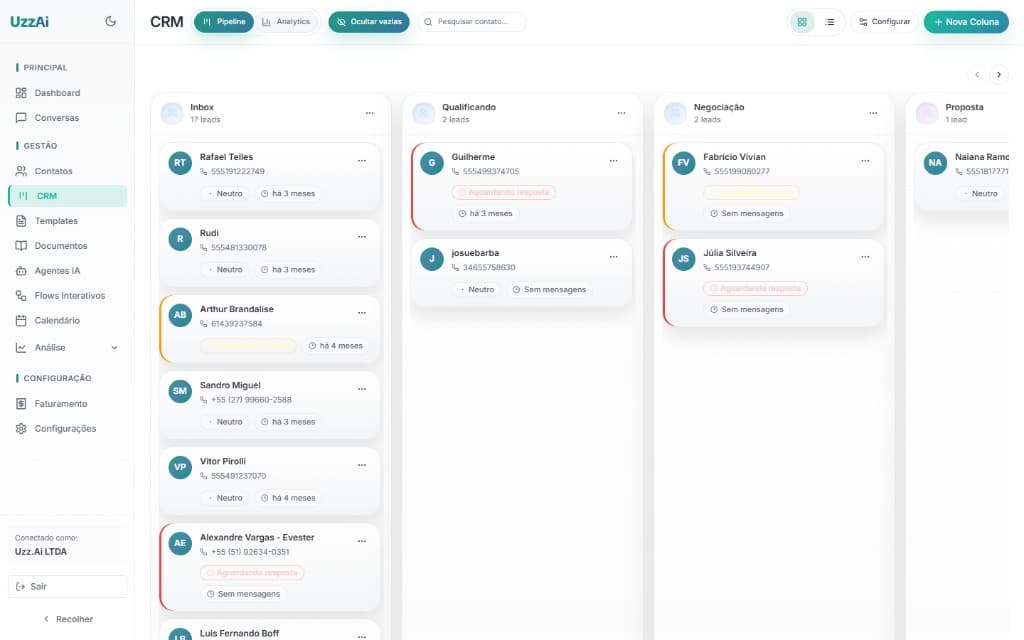Click the Faturamento billing icon
This screenshot has width=1024, height=640.
click(x=21, y=404)
